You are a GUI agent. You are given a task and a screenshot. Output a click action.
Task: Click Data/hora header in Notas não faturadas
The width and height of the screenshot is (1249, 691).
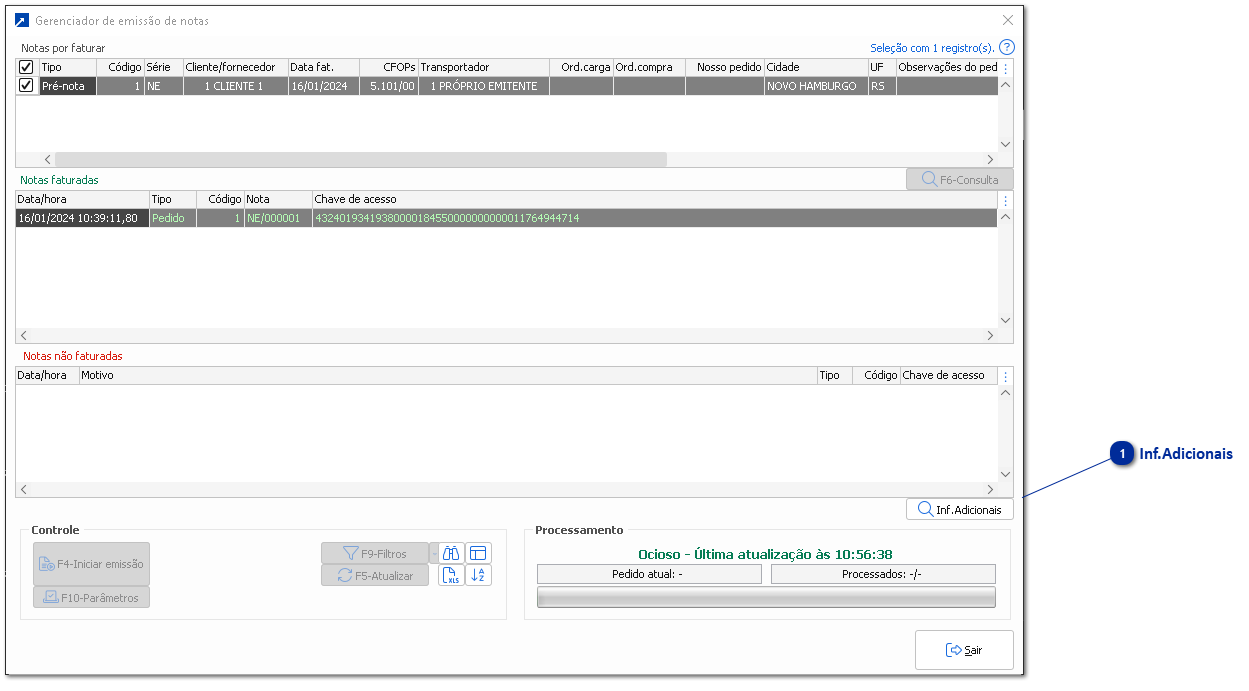[x=48, y=376]
